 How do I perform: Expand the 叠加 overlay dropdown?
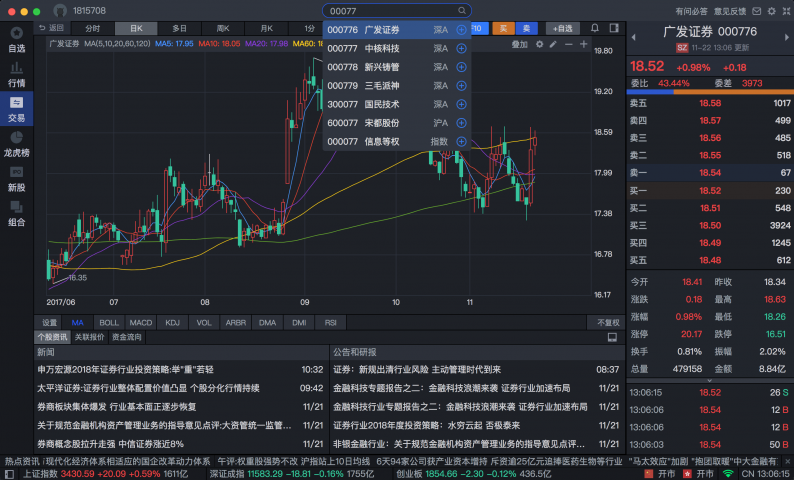pos(522,44)
